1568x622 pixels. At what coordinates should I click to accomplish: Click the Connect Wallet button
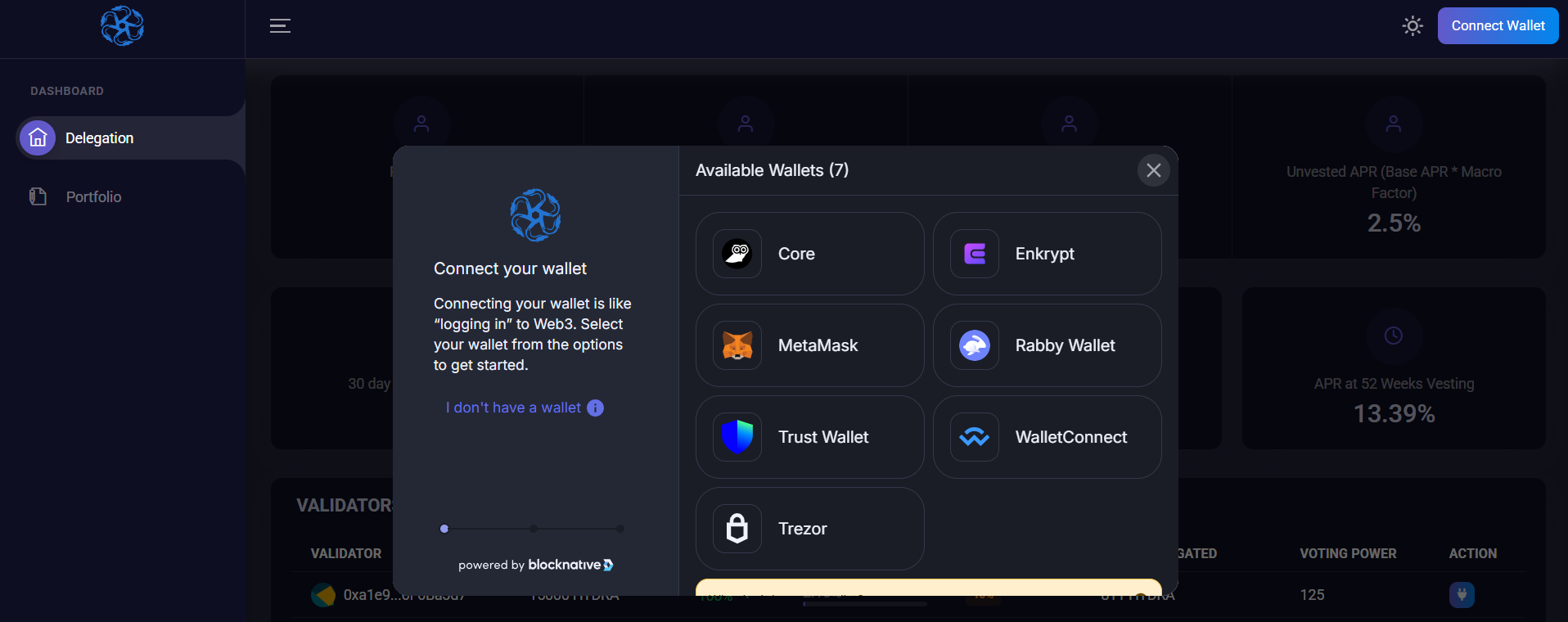point(1498,26)
